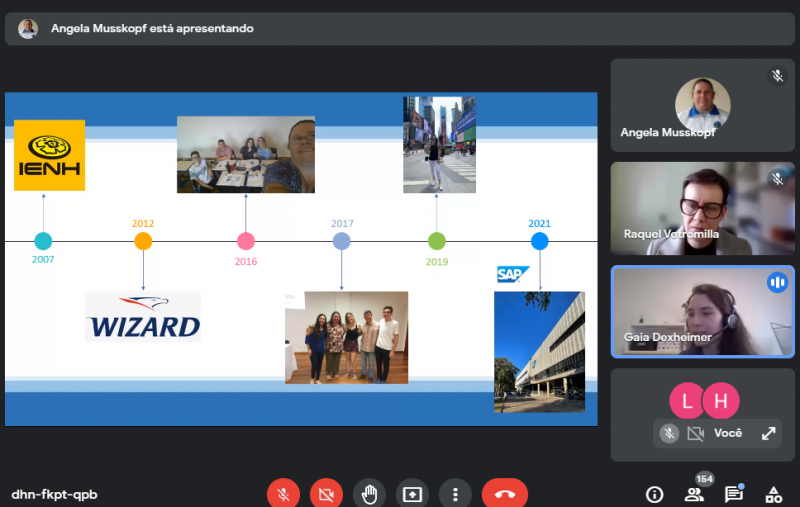Click presenter avatar in top banner
This screenshot has width=800, height=507.
tap(28, 29)
